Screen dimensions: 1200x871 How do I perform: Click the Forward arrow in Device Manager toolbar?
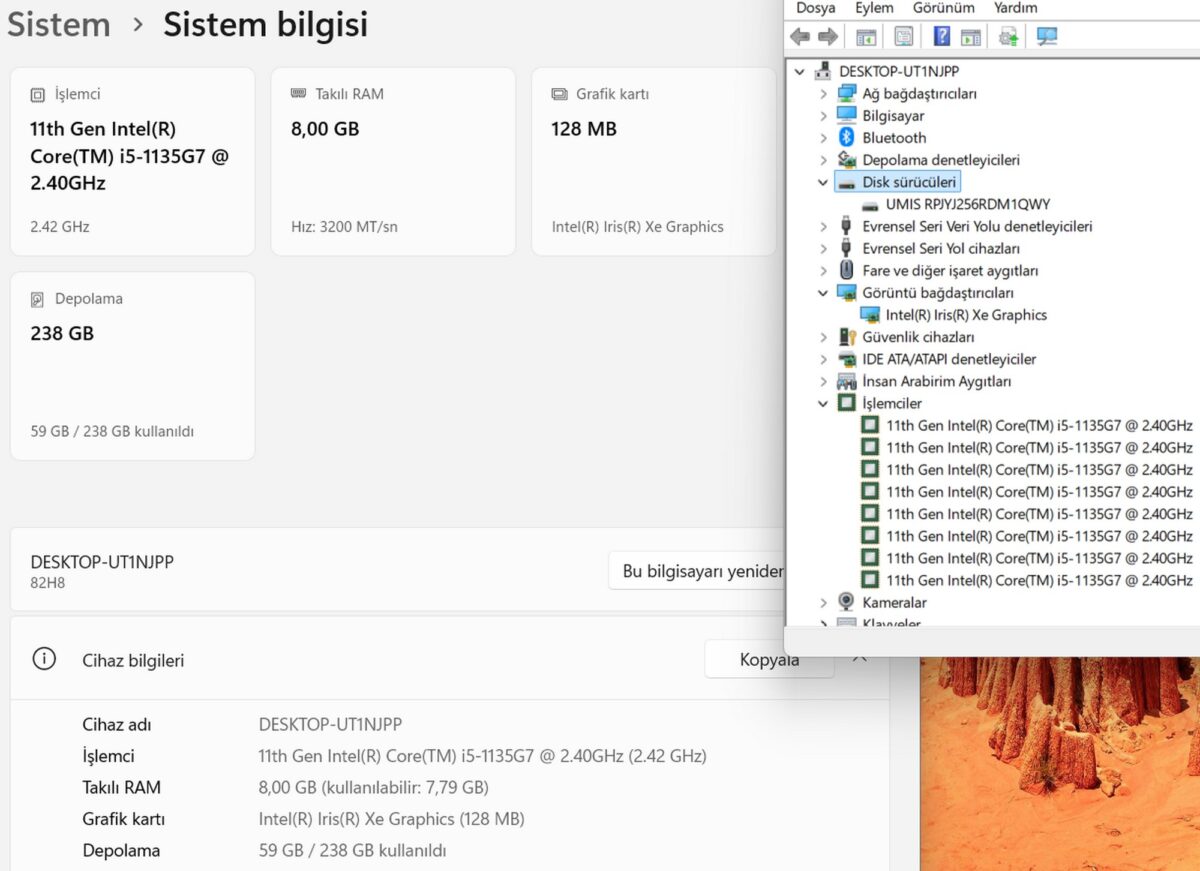828,37
